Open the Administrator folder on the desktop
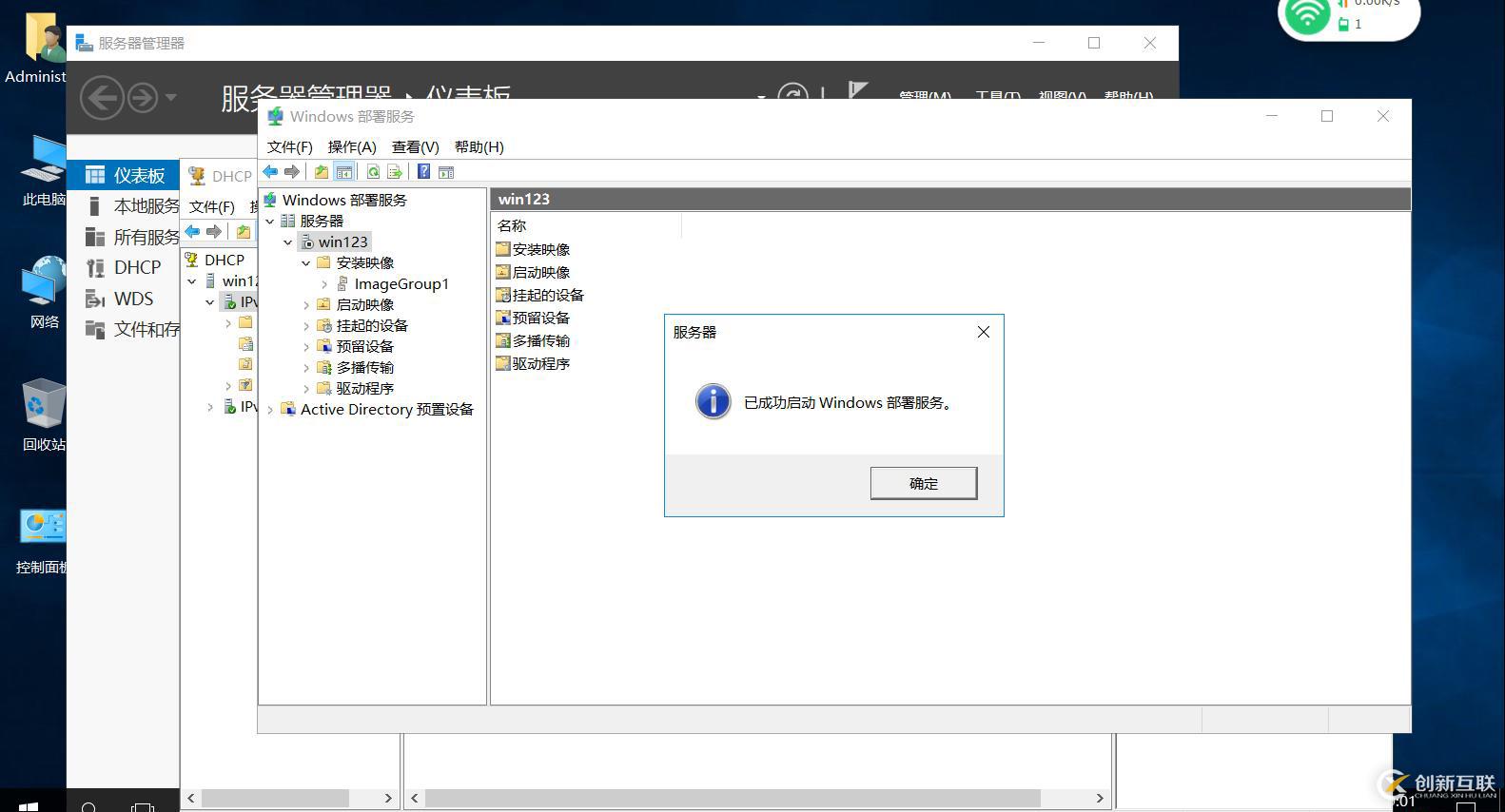Image resolution: width=1505 pixels, height=812 pixels. tap(38, 48)
